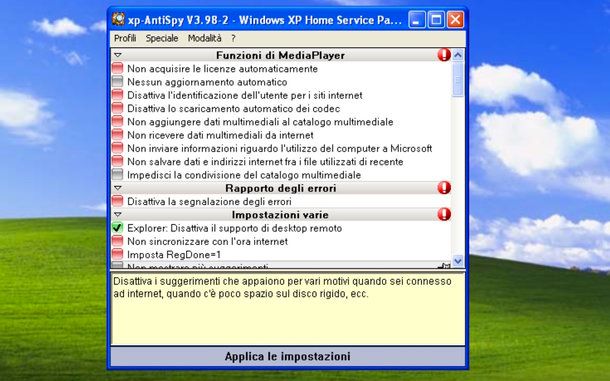Select 'Disattiva la segnalazione degli errori' text

tap(209, 202)
